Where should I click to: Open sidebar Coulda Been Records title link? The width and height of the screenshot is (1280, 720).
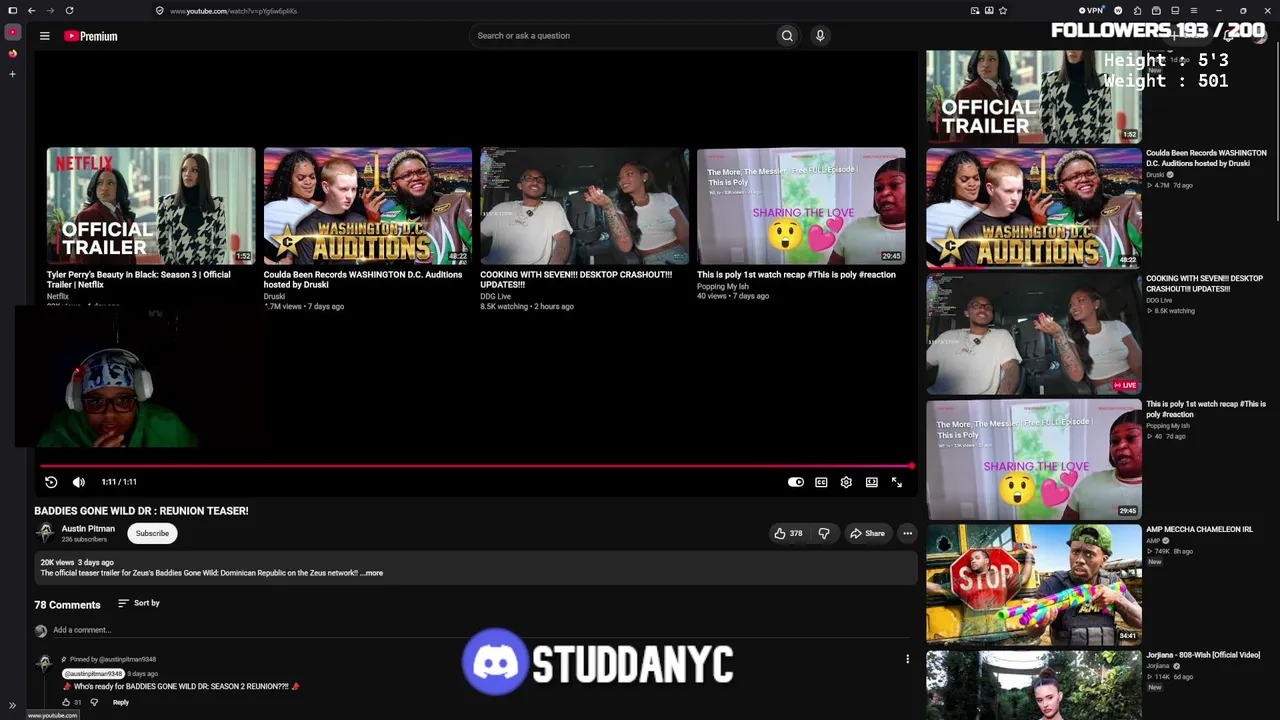point(1206,158)
